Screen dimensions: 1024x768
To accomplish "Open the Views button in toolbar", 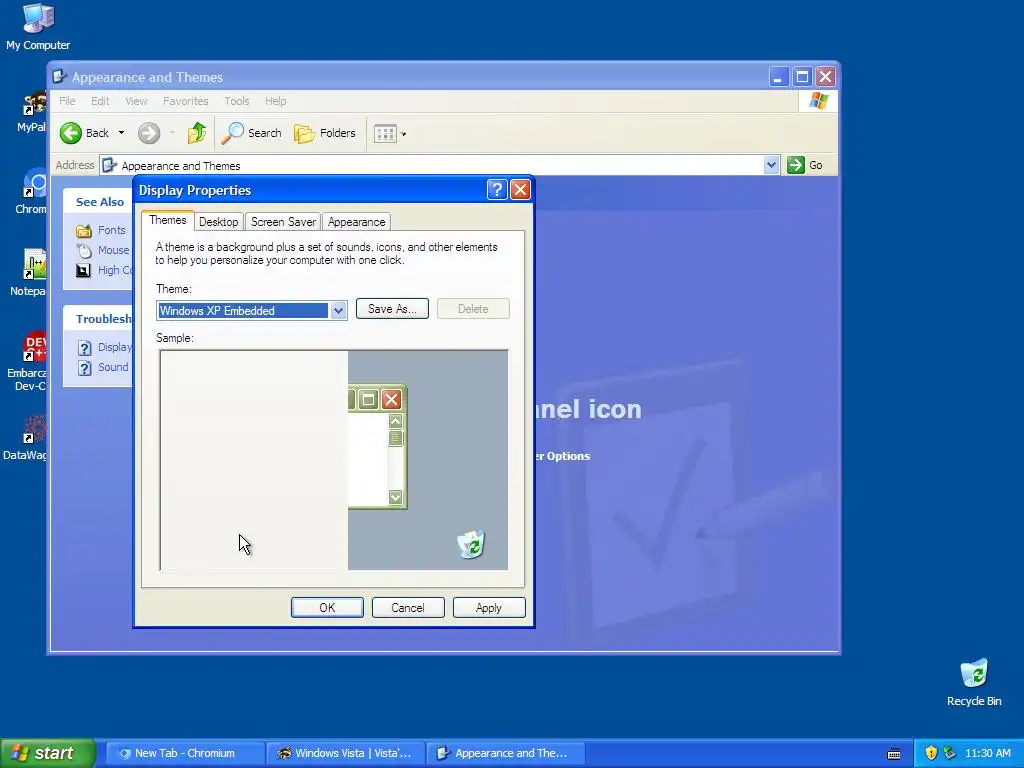I will (385, 134).
